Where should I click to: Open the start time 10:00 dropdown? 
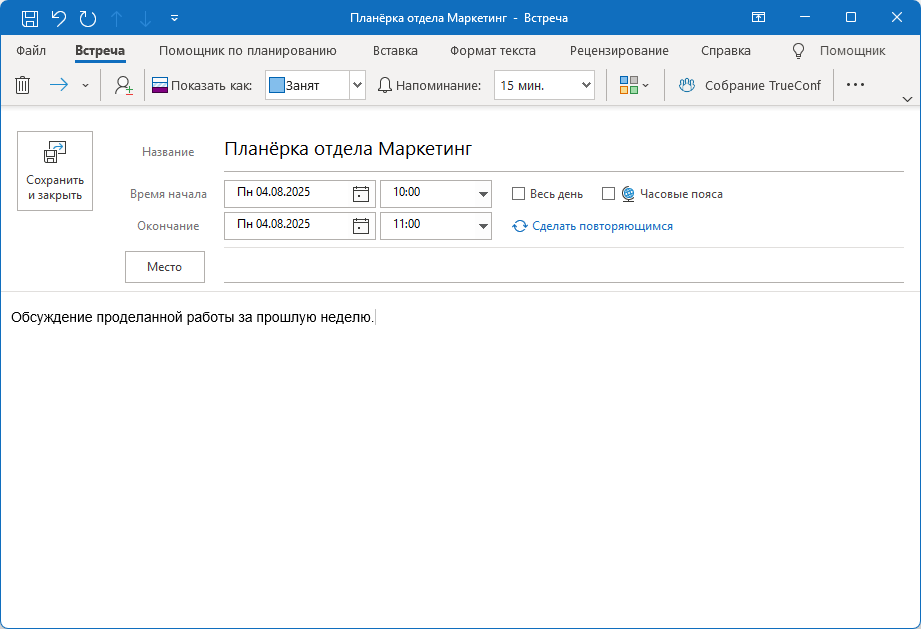click(x=483, y=194)
